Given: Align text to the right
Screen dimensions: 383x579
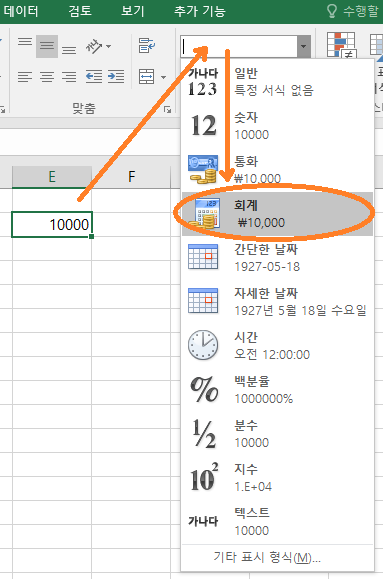Looking at the screenshot, I should [69, 76].
